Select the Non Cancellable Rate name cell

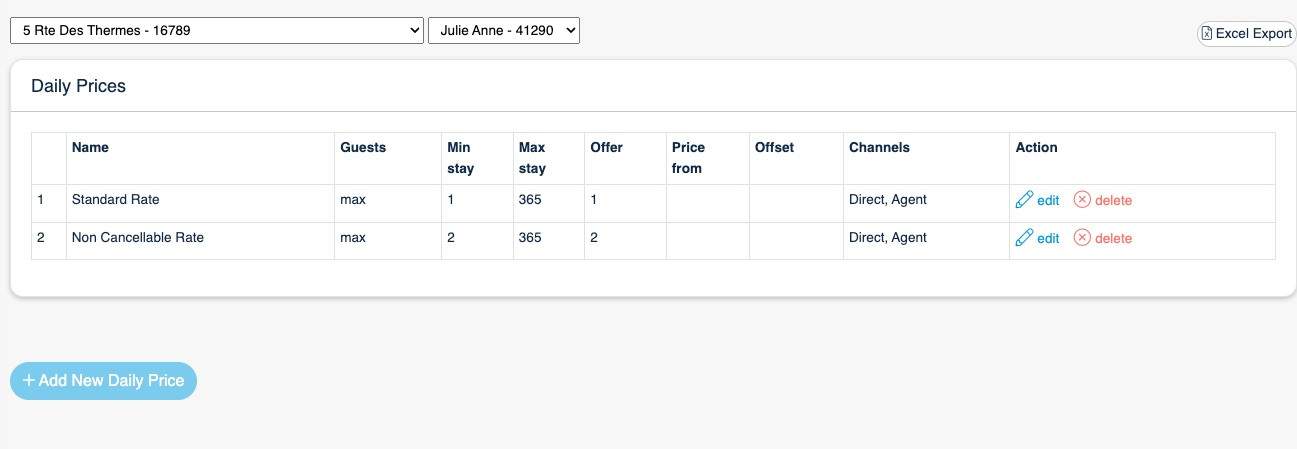138,238
